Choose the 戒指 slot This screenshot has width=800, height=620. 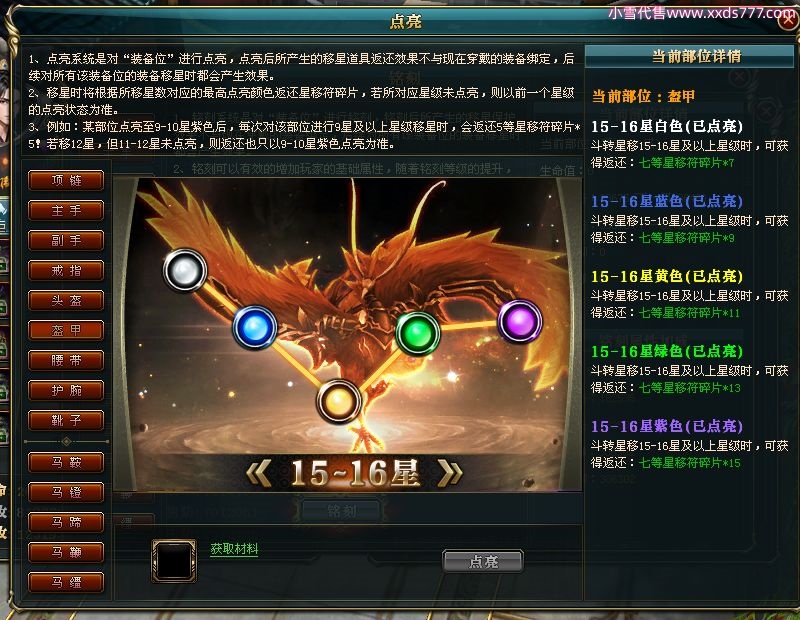pyautogui.click(x=66, y=270)
